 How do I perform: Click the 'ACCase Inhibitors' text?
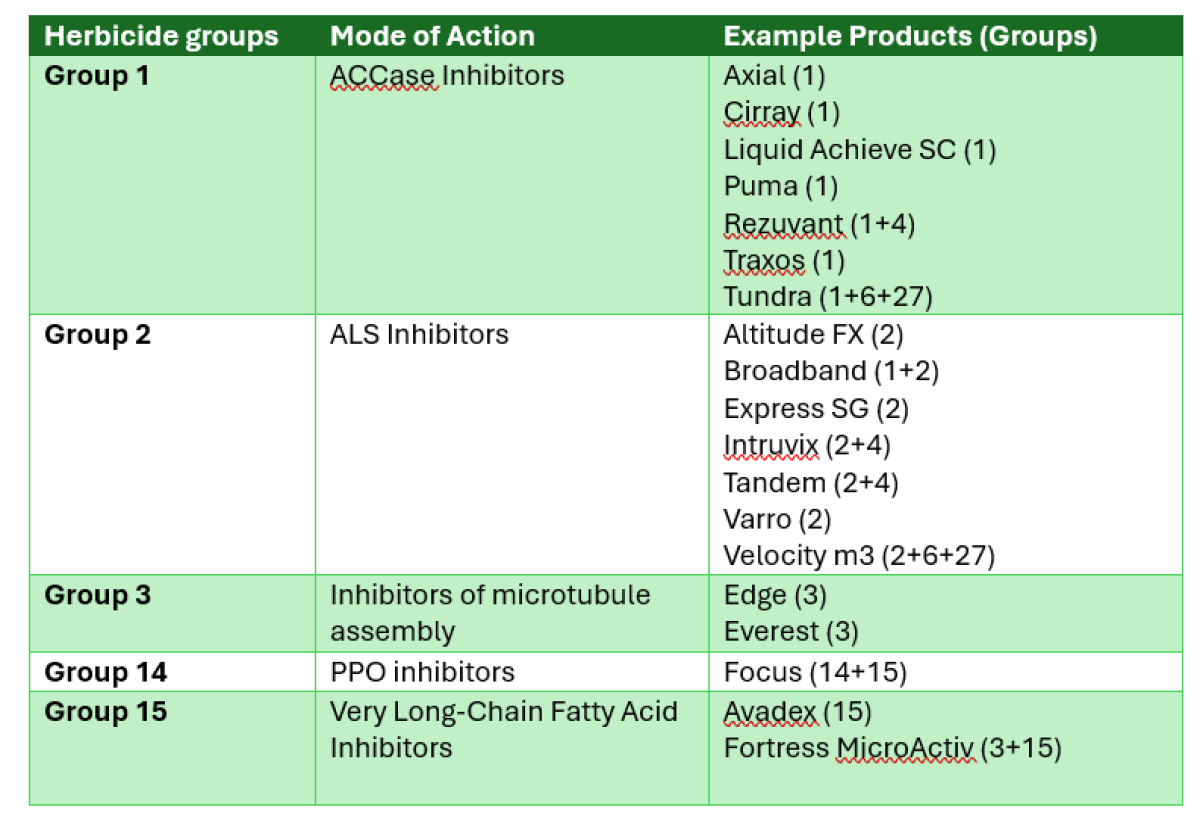[x=447, y=75]
